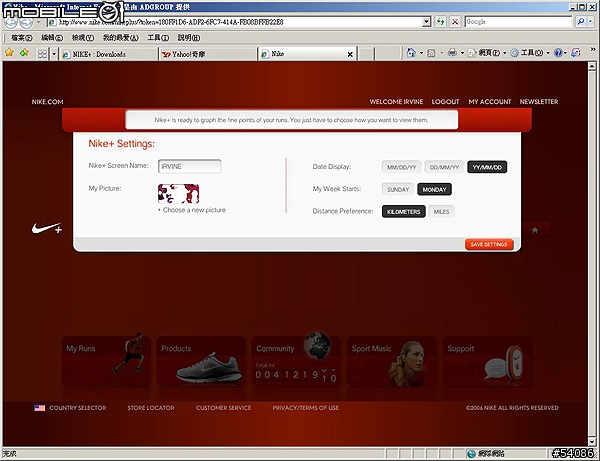Click the Help question mark icon
Viewport: 600px width, 461px height.
[x=558, y=53]
